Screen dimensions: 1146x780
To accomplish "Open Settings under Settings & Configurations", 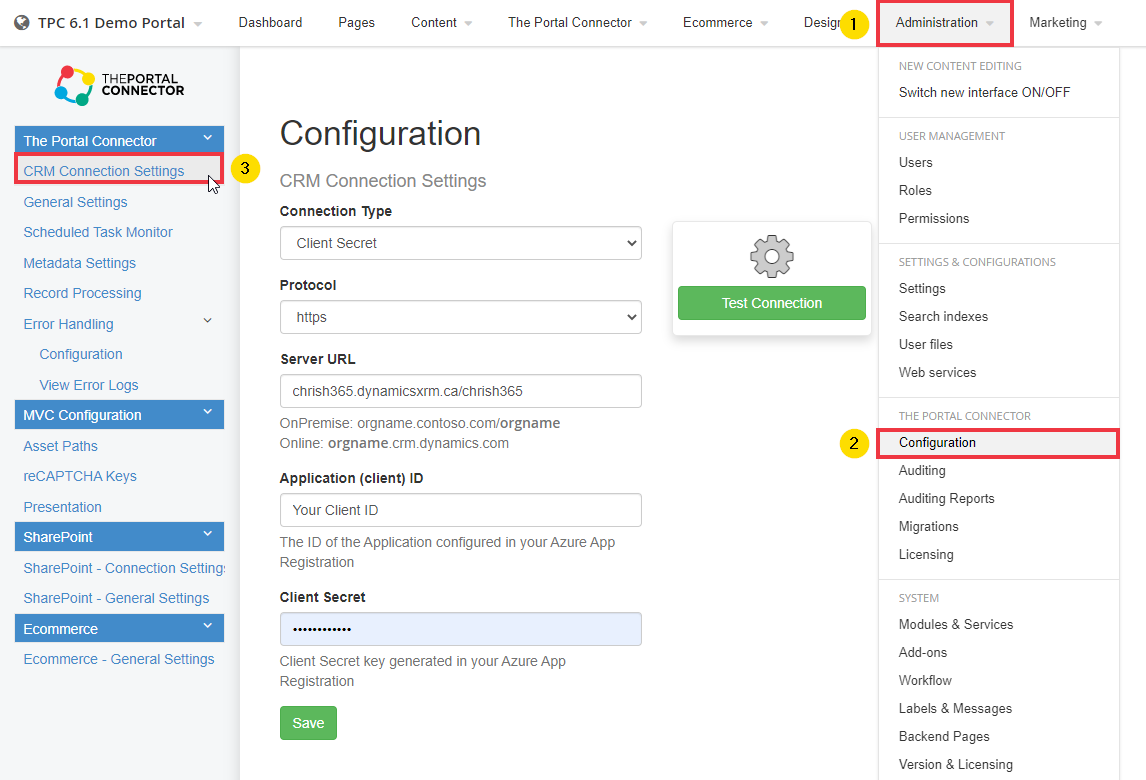I will point(922,289).
